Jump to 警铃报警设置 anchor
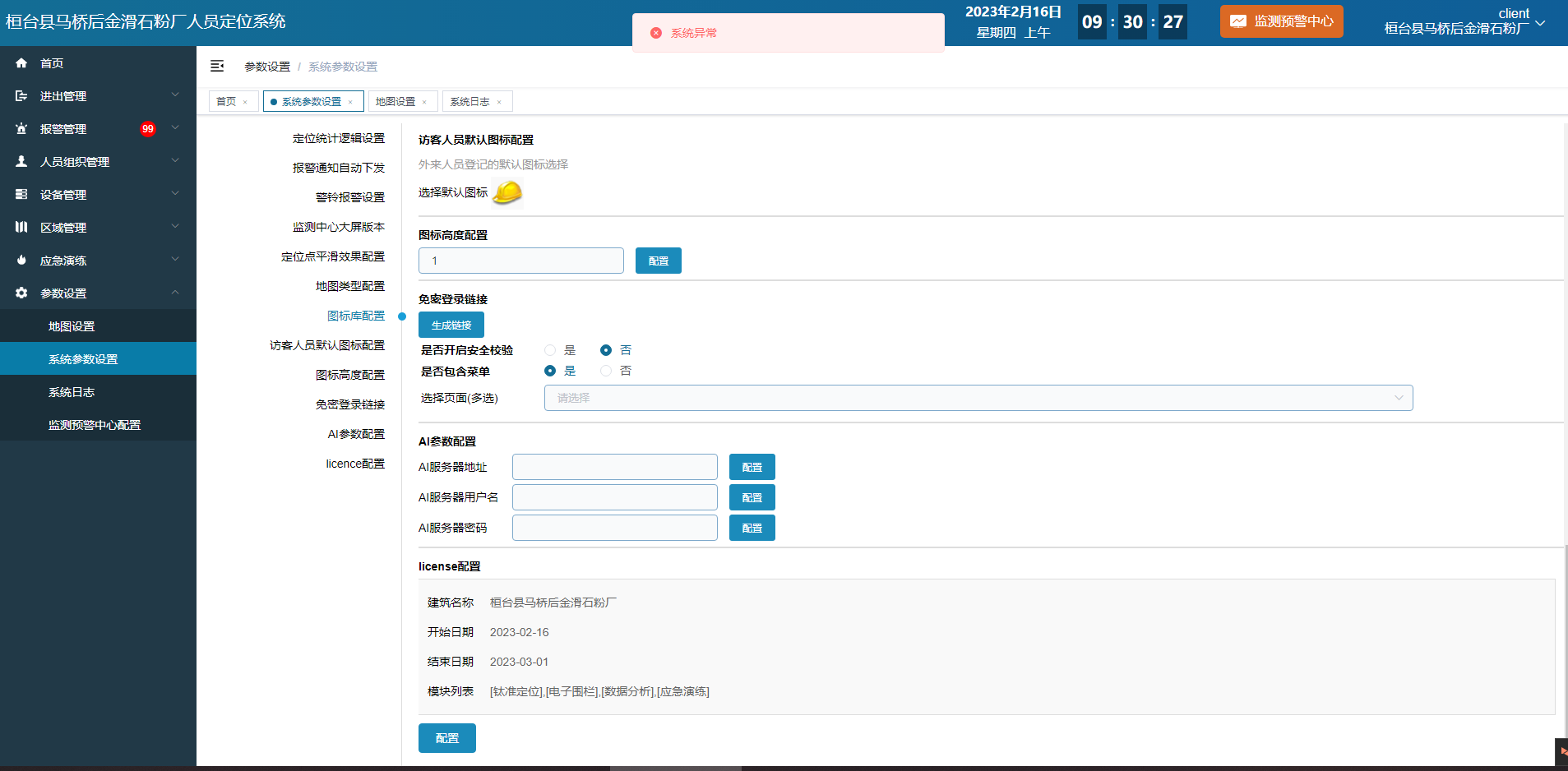Viewport: 1568px width, 771px height. (x=350, y=197)
